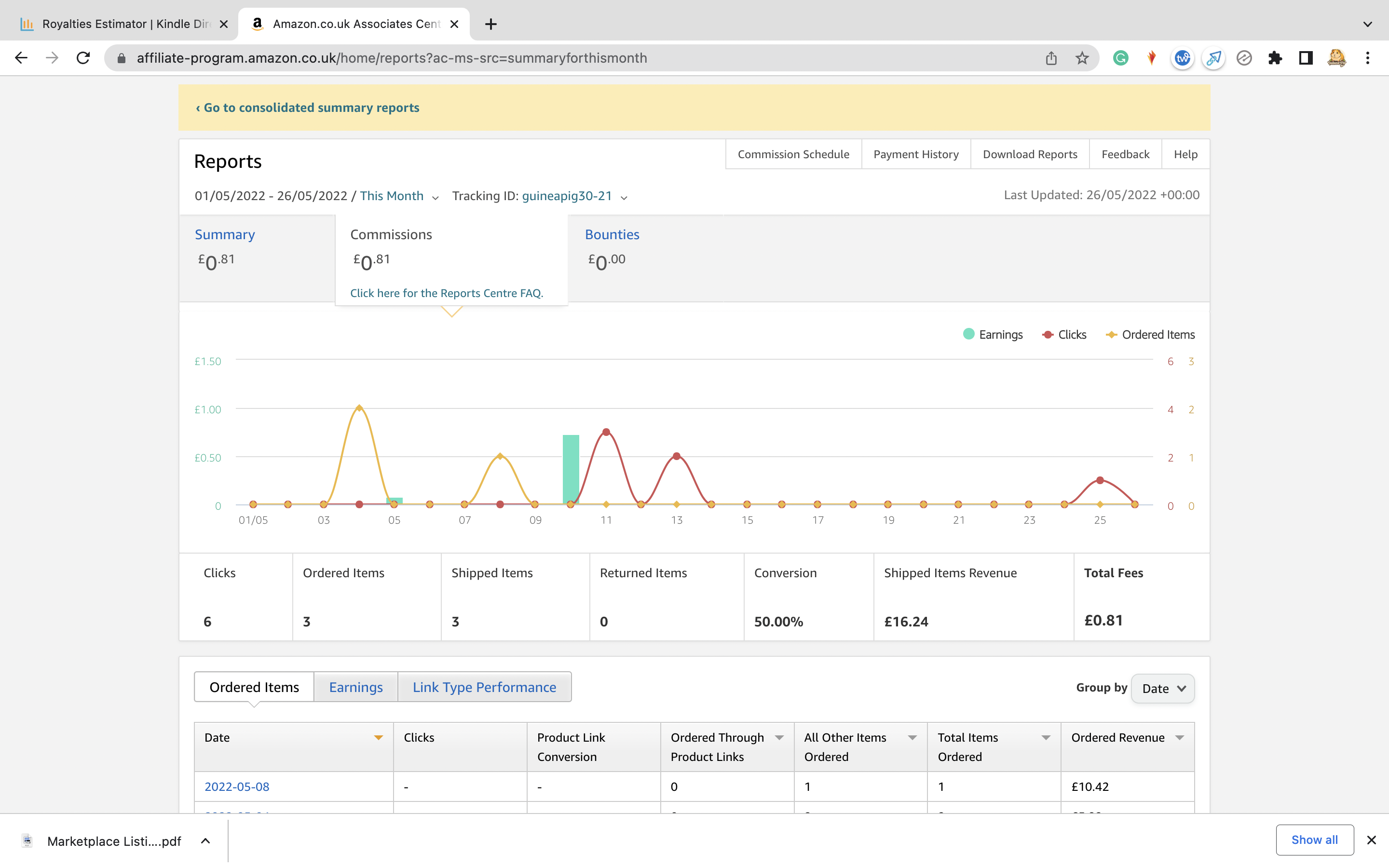Expand the Tracking ID guineapig30-21 dropdown
This screenshot has height=868, width=1389.
[574, 196]
